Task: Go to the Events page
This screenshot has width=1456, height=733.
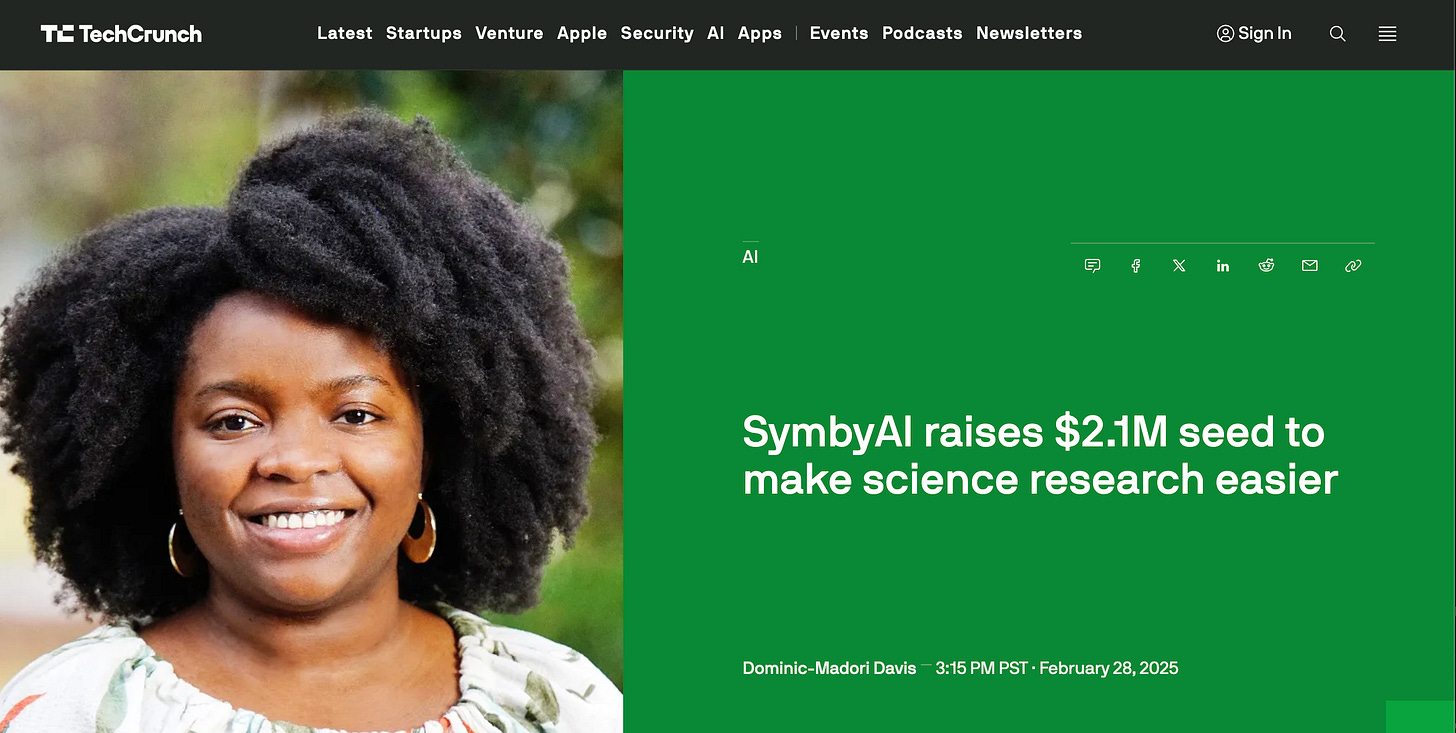Action: coord(839,33)
